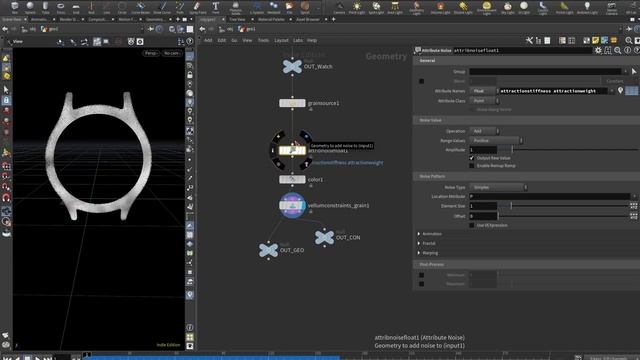Image resolution: width=640 pixels, height=360 pixels.
Task: Add an Ambient Light from the shelf
Action: pos(587,7)
